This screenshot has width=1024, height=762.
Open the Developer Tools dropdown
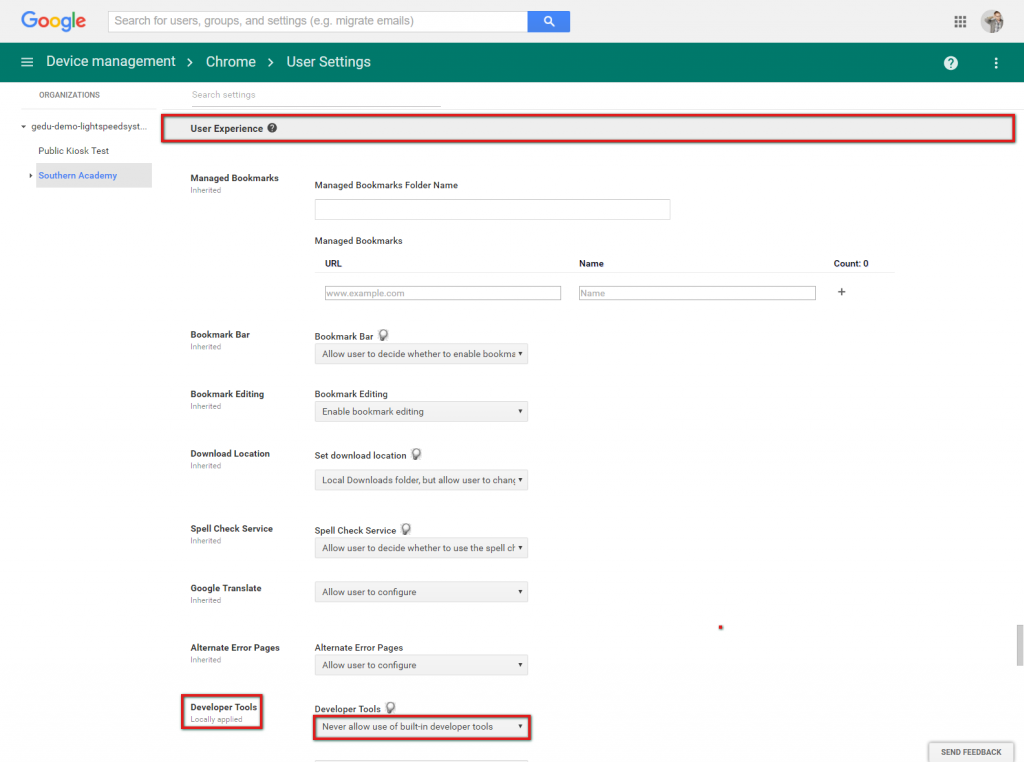click(421, 727)
